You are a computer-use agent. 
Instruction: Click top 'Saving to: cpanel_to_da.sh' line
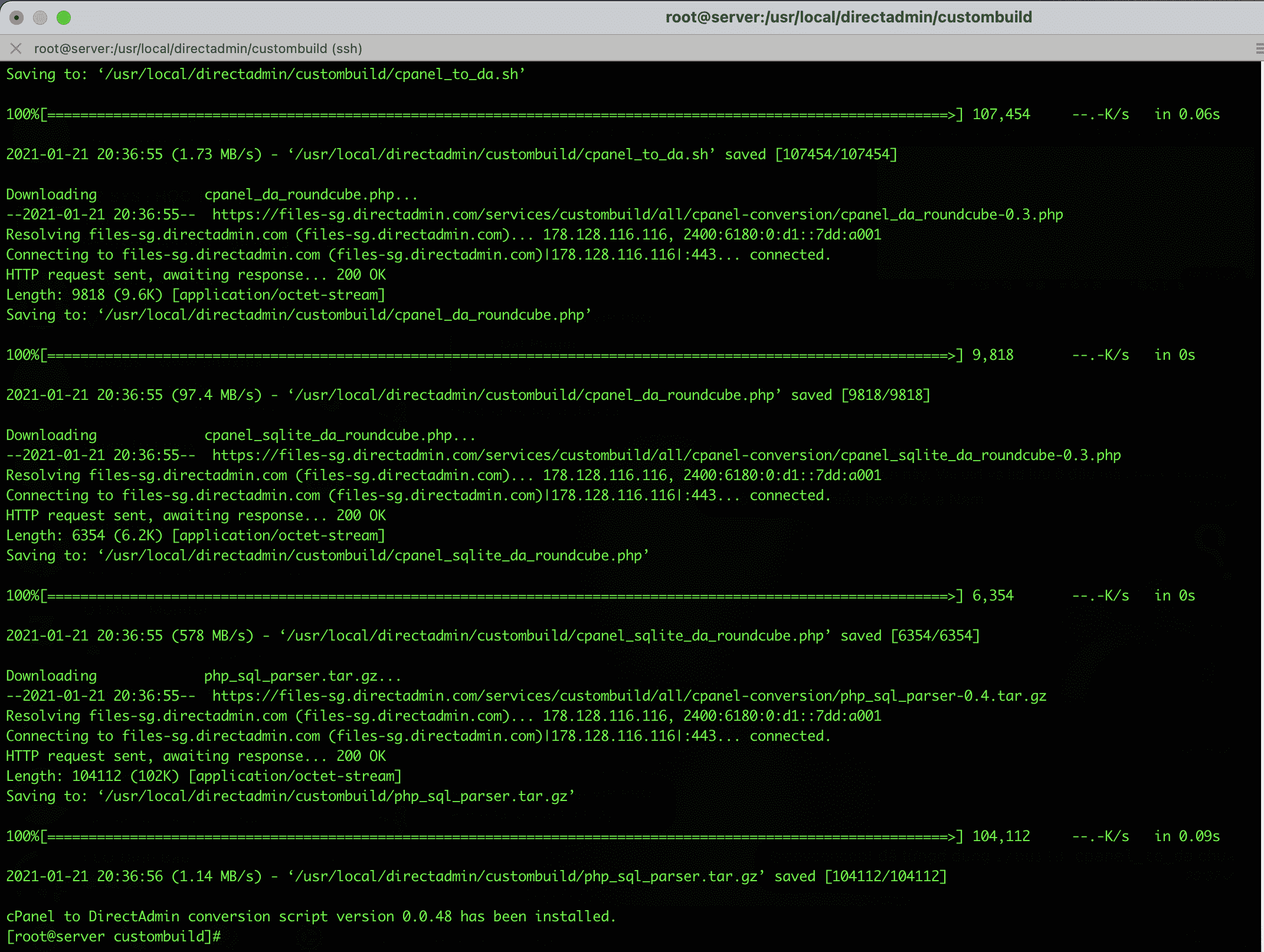(266, 74)
